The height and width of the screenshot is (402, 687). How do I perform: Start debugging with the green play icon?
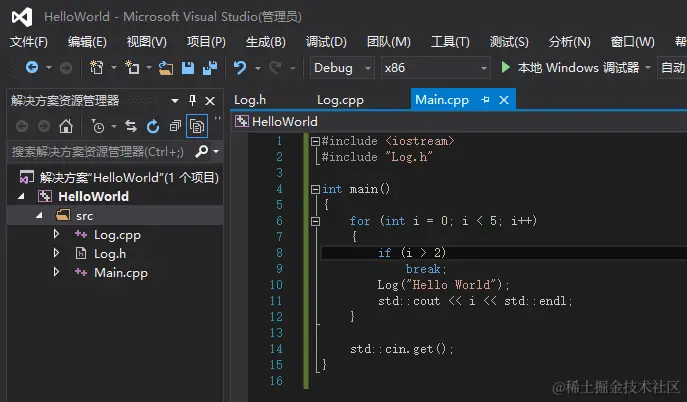[x=506, y=67]
